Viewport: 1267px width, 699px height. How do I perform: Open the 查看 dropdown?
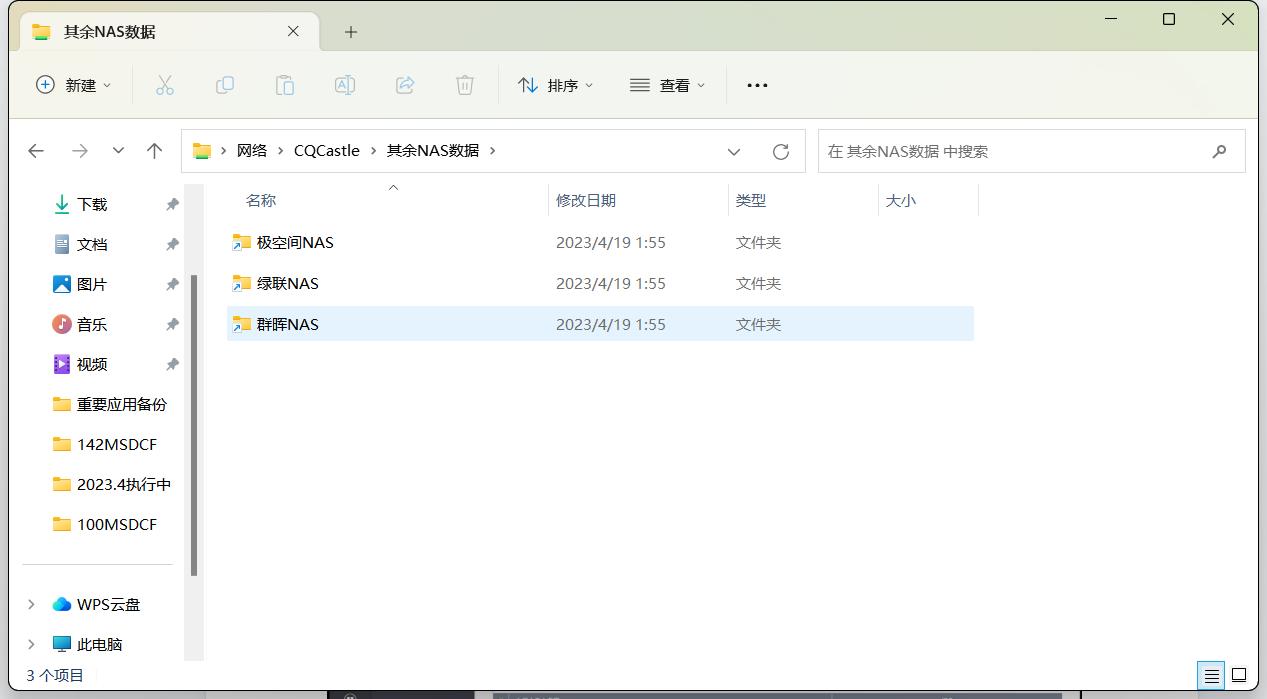tap(667, 85)
